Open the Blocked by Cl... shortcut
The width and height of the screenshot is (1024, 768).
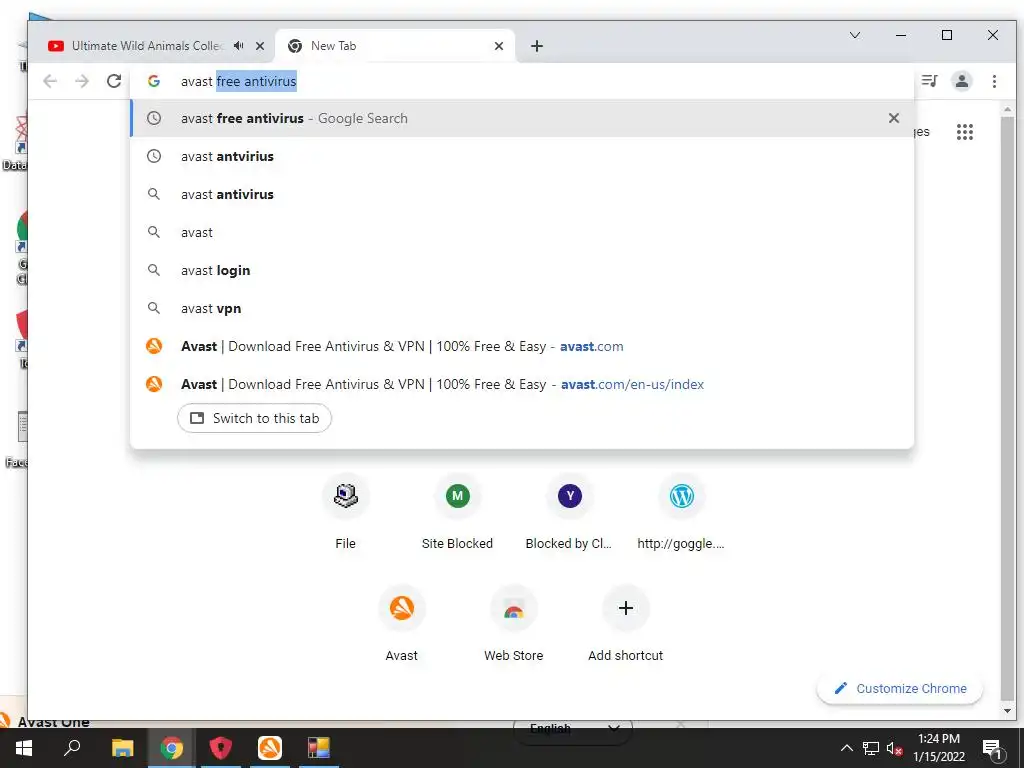point(569,513)
